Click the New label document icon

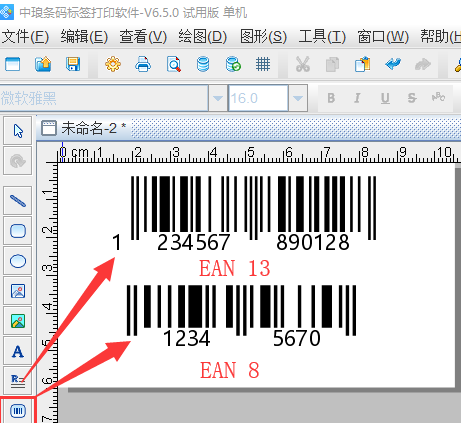13,64
